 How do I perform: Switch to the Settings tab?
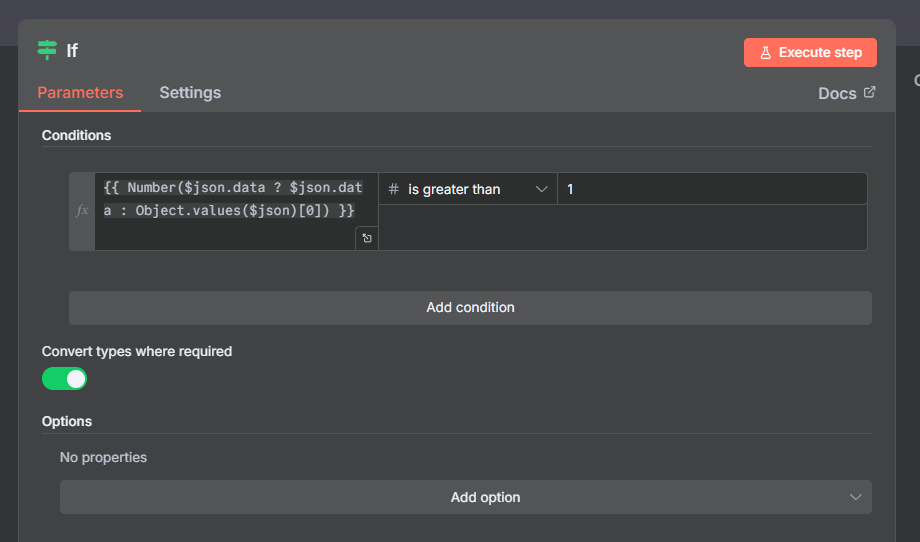point(190,92)
